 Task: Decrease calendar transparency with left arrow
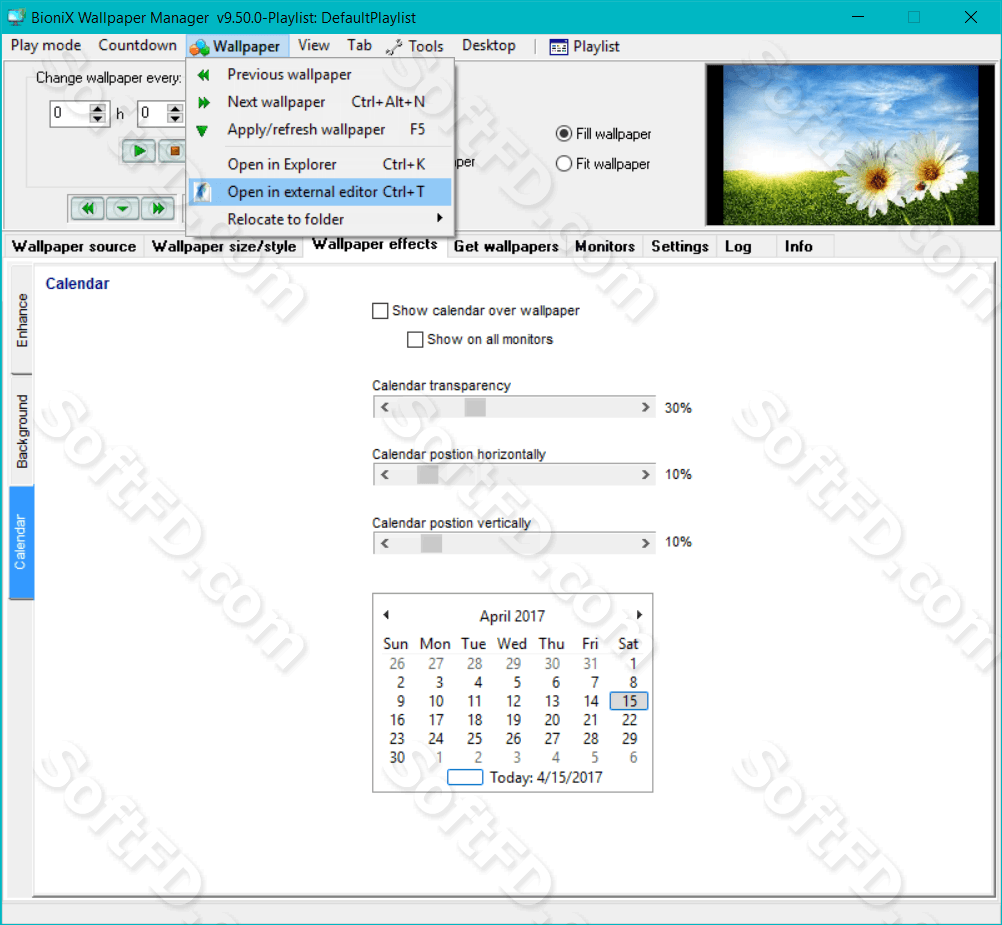click(385, 408)
